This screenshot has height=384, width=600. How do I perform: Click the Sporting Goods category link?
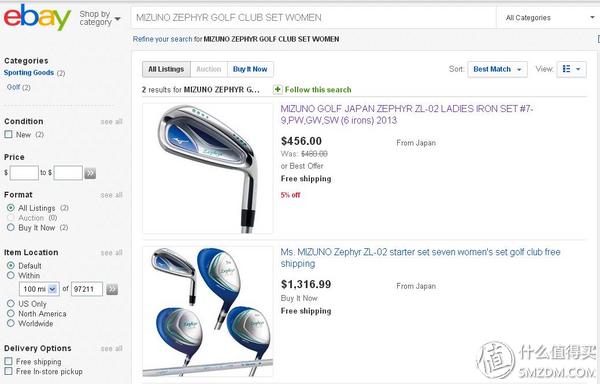tap(29, 73)
